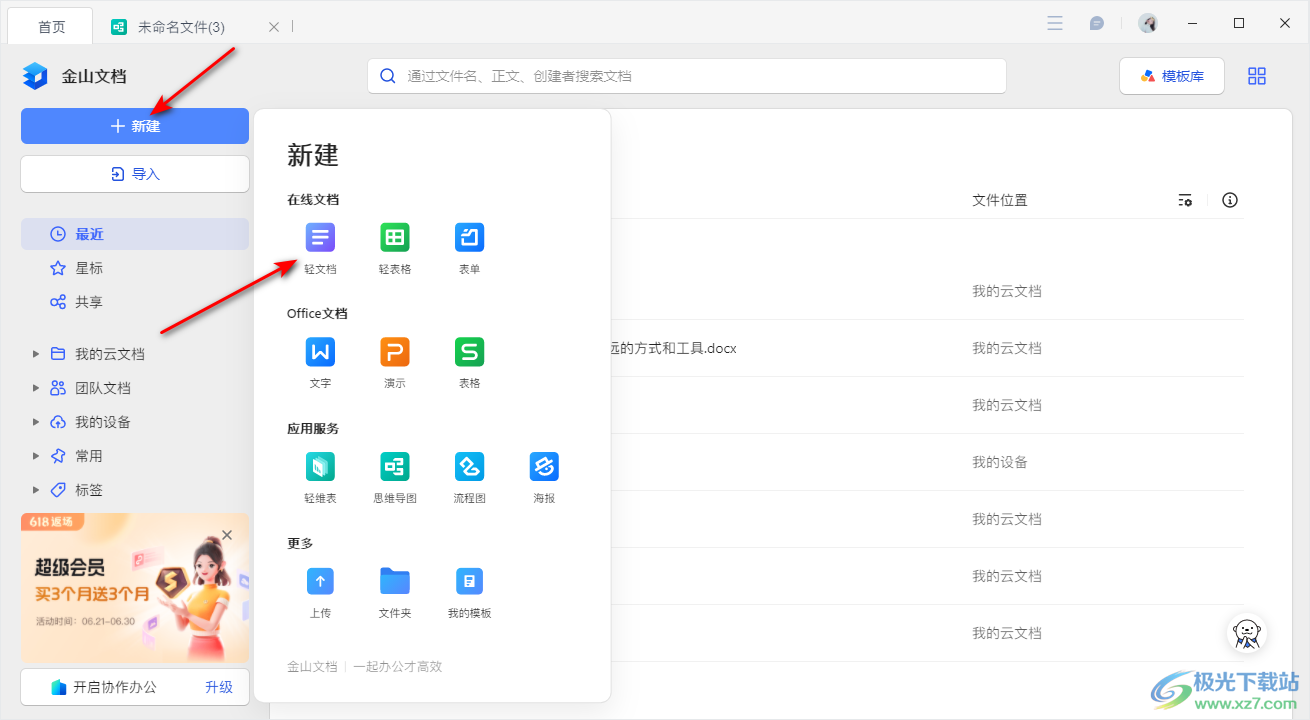The width and height of the screenshot is (1310, 720).
Task: Expand the 常用 tree node
Action: pos(36,456)
